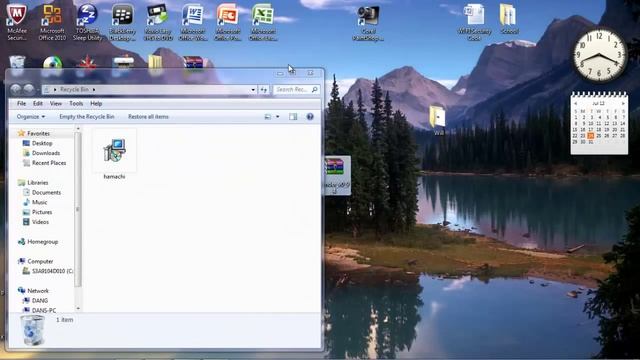Open the address bar history dropdown

click(253, 89)
